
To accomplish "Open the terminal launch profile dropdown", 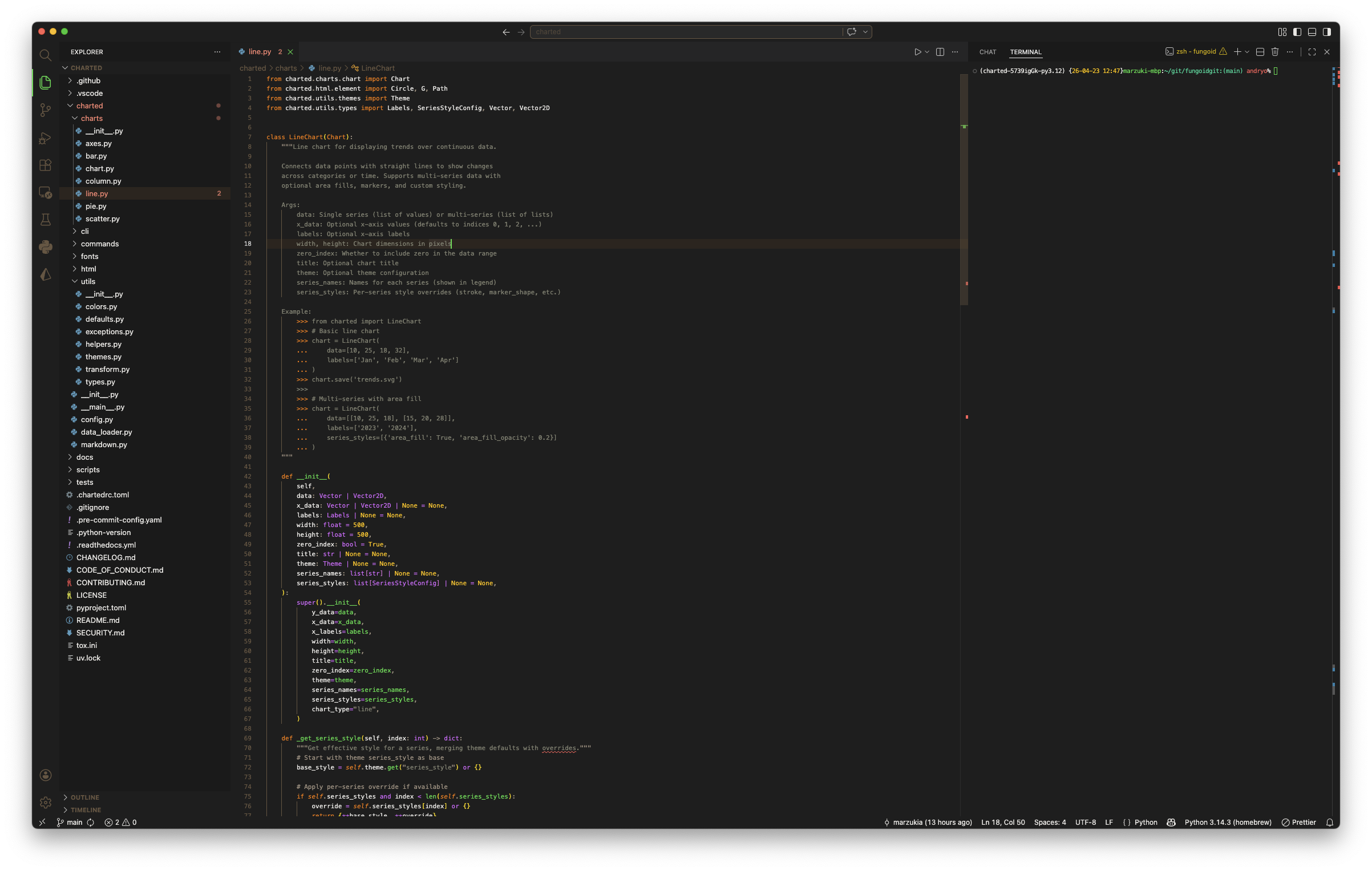I will pos(1247,51).
